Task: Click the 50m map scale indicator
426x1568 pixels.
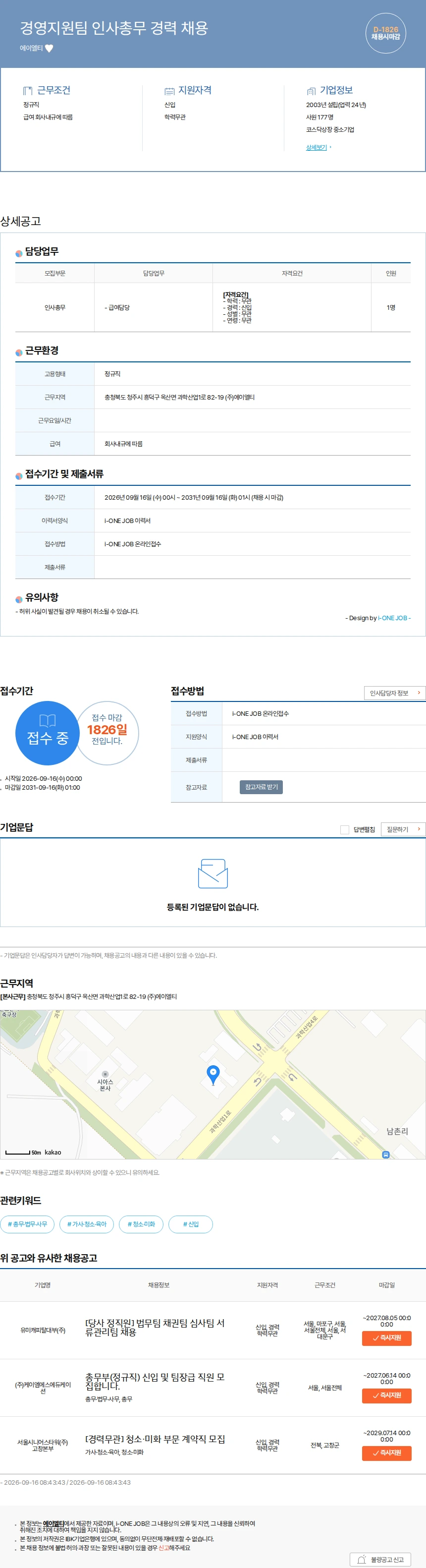Action: tap(24, 1152)
